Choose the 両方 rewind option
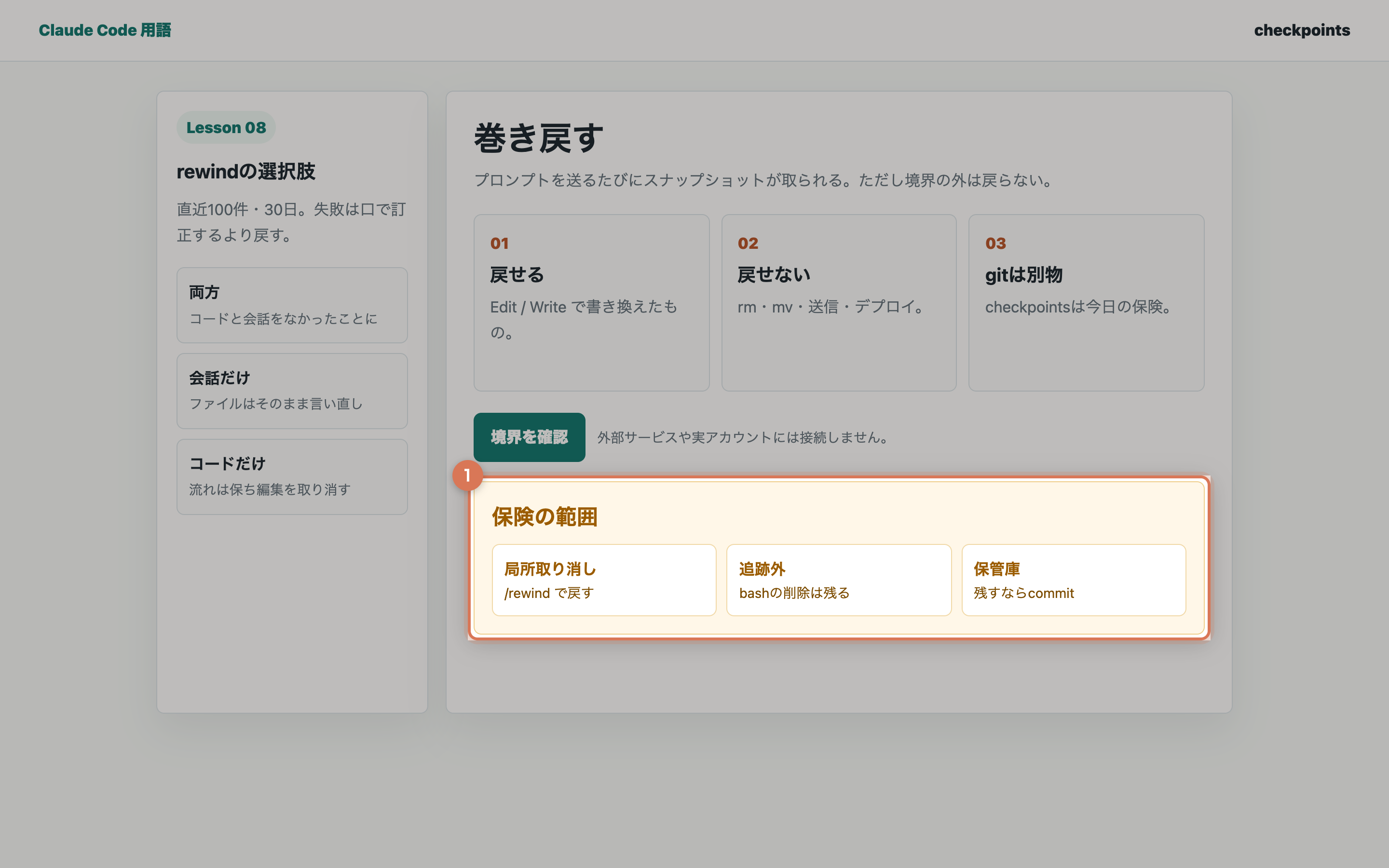This screenshot has height=868, width=1389. [292, 305]
